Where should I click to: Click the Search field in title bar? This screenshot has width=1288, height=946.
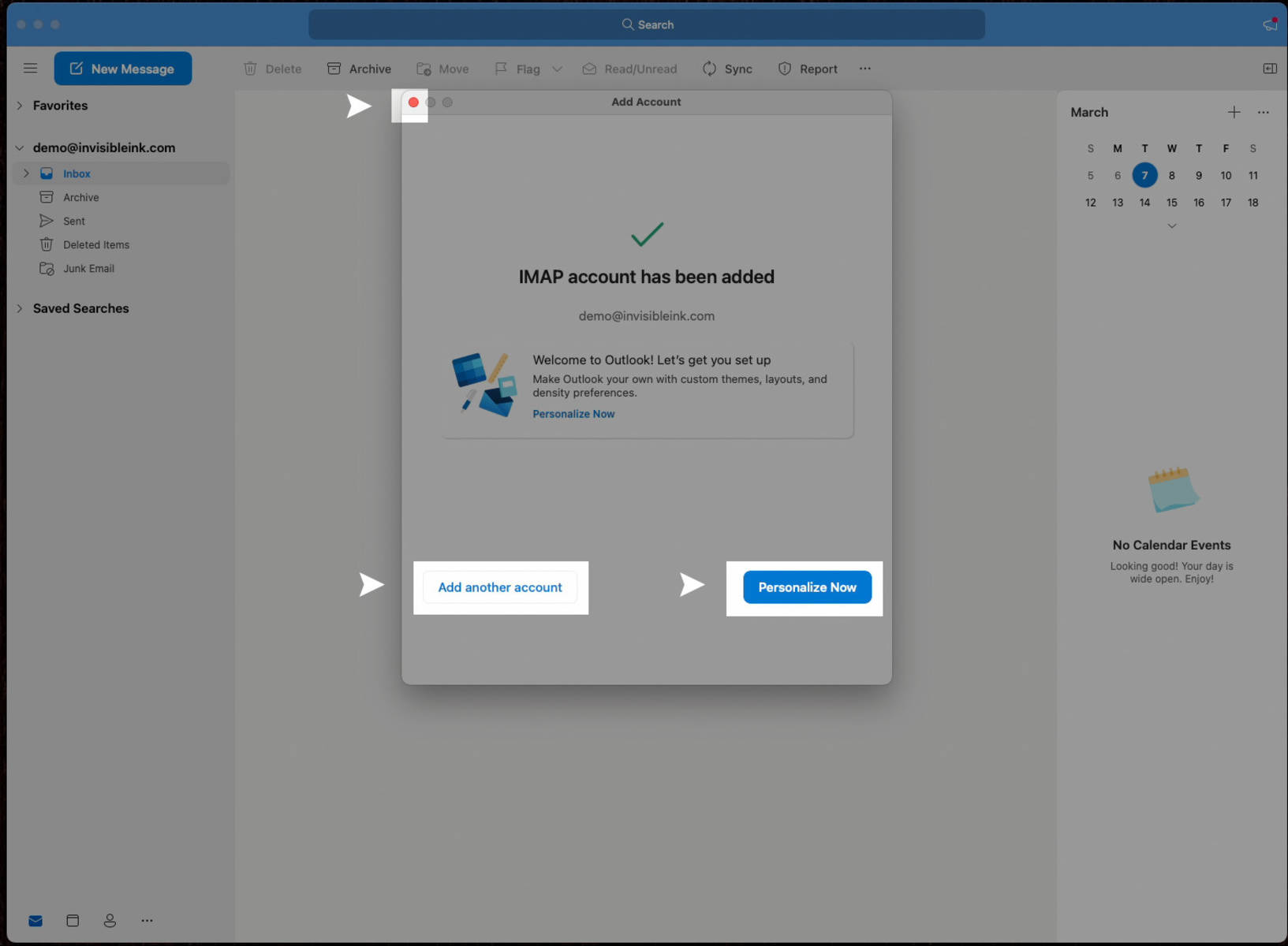pos(647,24)
